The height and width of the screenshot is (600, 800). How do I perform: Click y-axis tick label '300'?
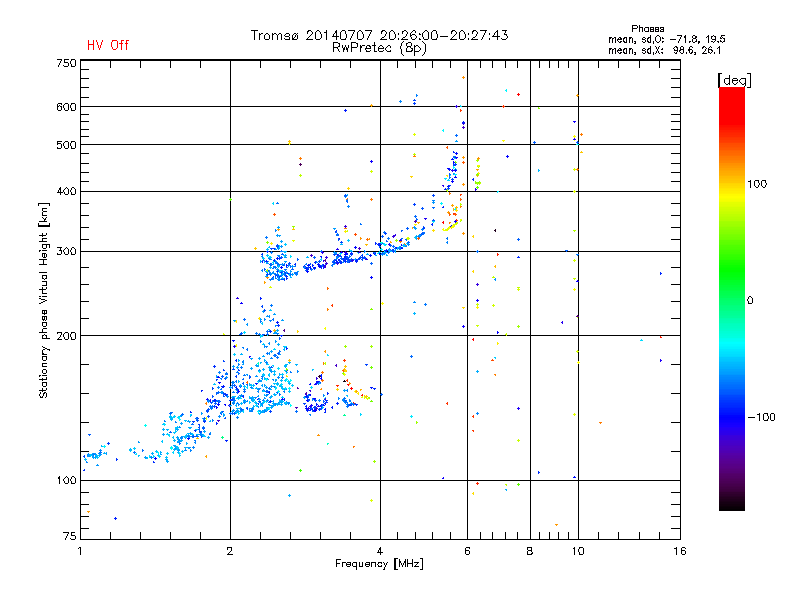(x=66, y=252)
